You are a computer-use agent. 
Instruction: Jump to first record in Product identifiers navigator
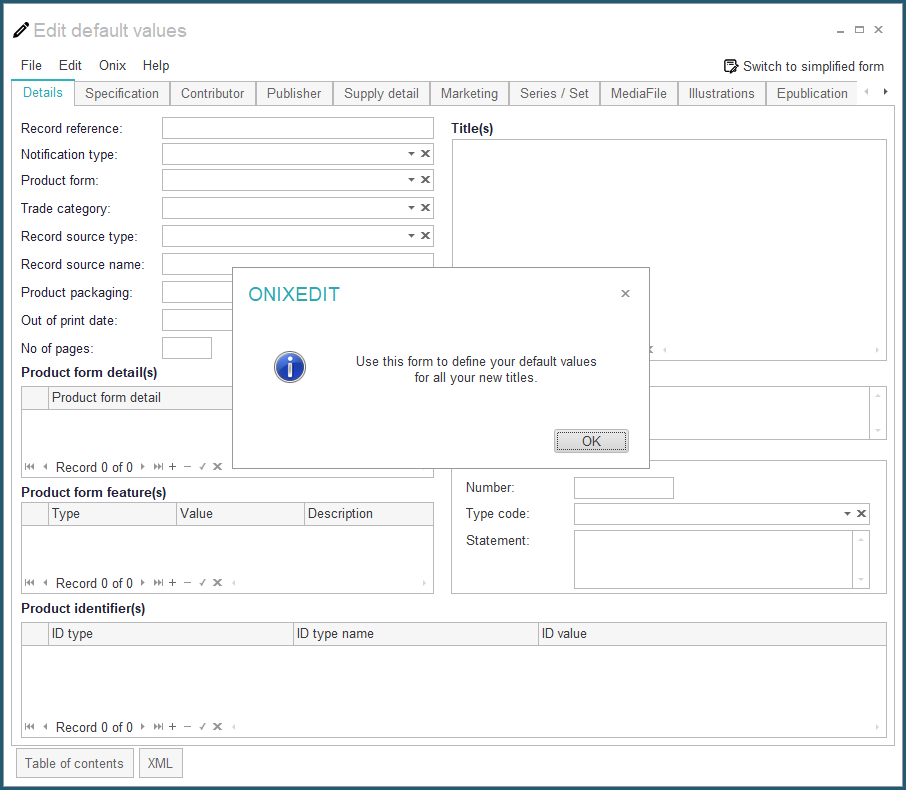click(x=30, y=727)
